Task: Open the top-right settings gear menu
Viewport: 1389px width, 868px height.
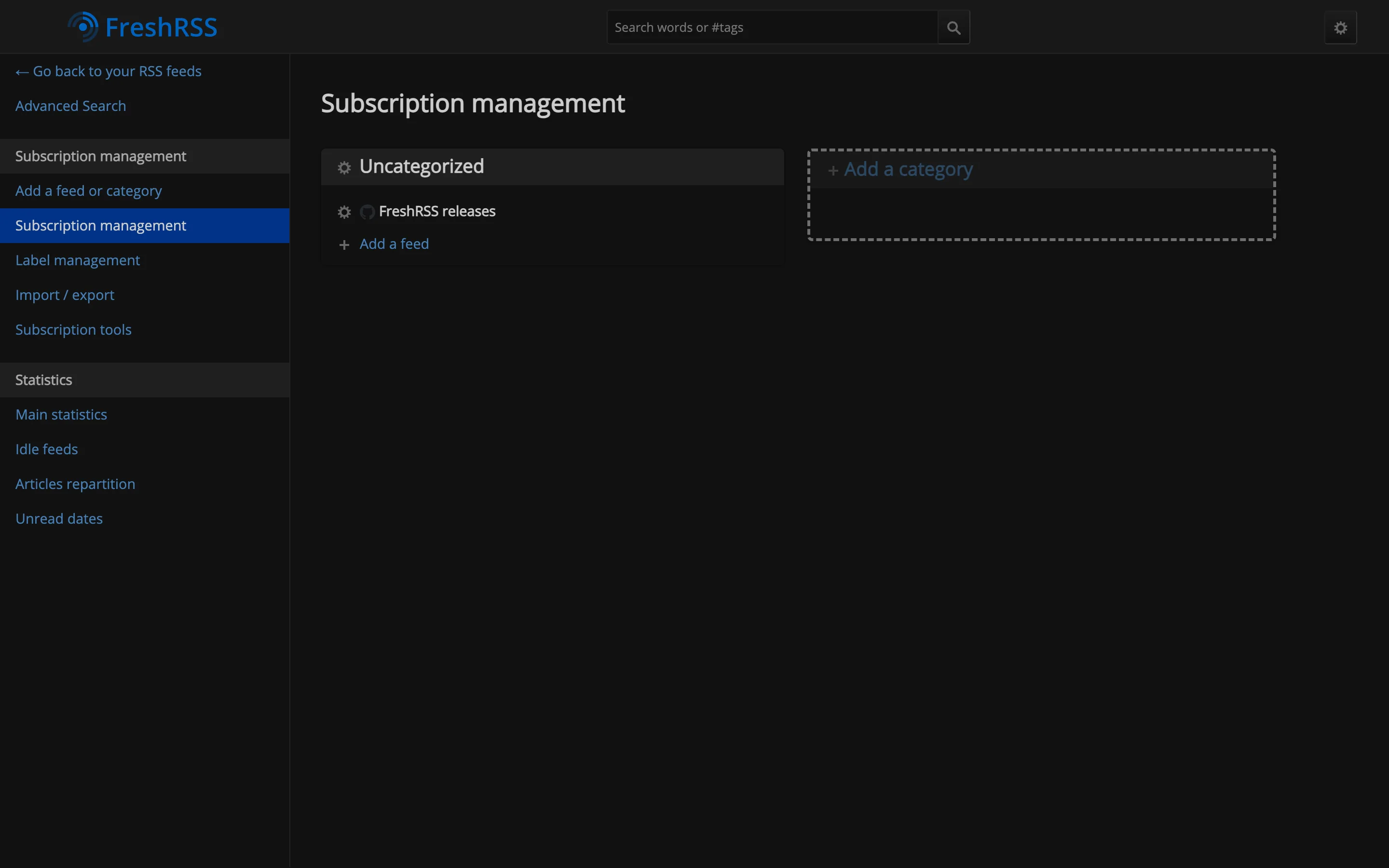Action: [x=1340, y=27]
